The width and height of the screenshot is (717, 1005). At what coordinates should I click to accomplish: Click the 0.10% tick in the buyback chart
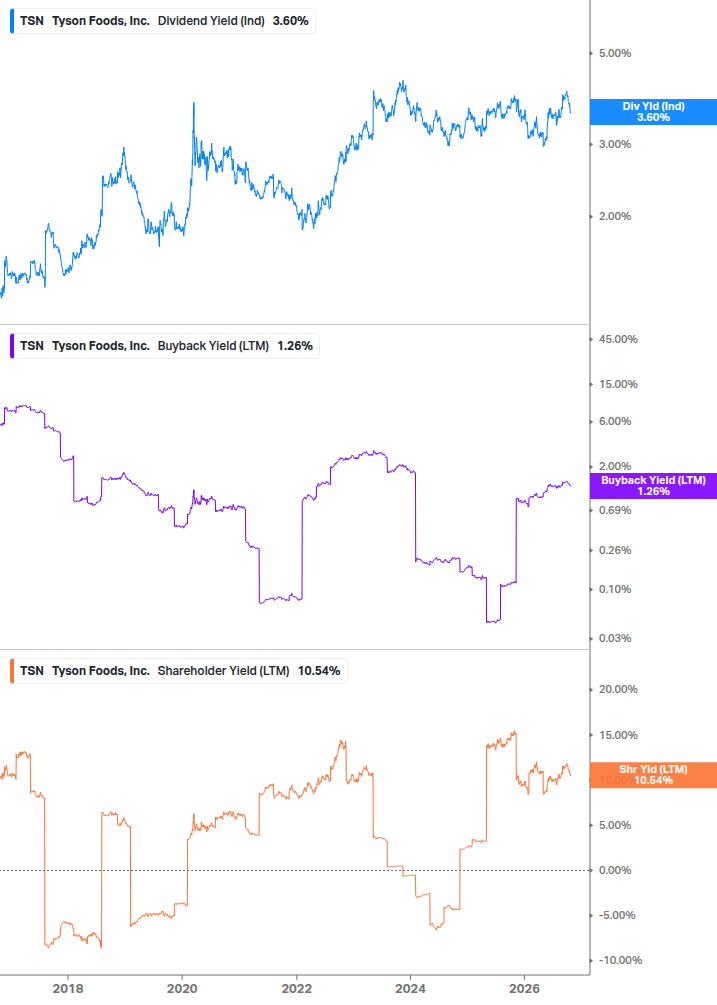[615, 590]
